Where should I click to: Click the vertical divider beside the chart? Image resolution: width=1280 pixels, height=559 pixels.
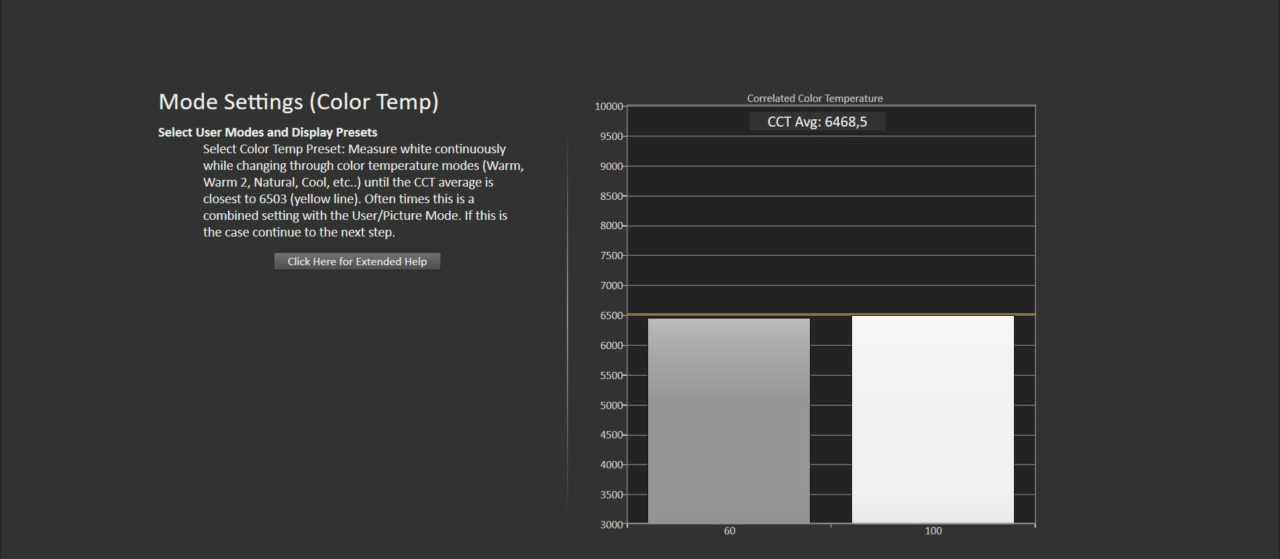567,320
